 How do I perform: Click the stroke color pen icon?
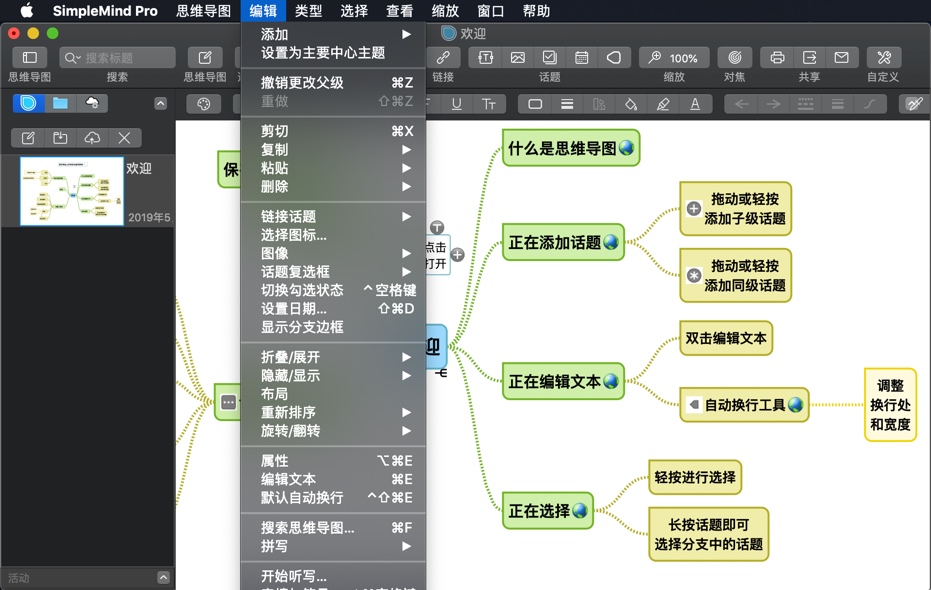tap(663, 104)
